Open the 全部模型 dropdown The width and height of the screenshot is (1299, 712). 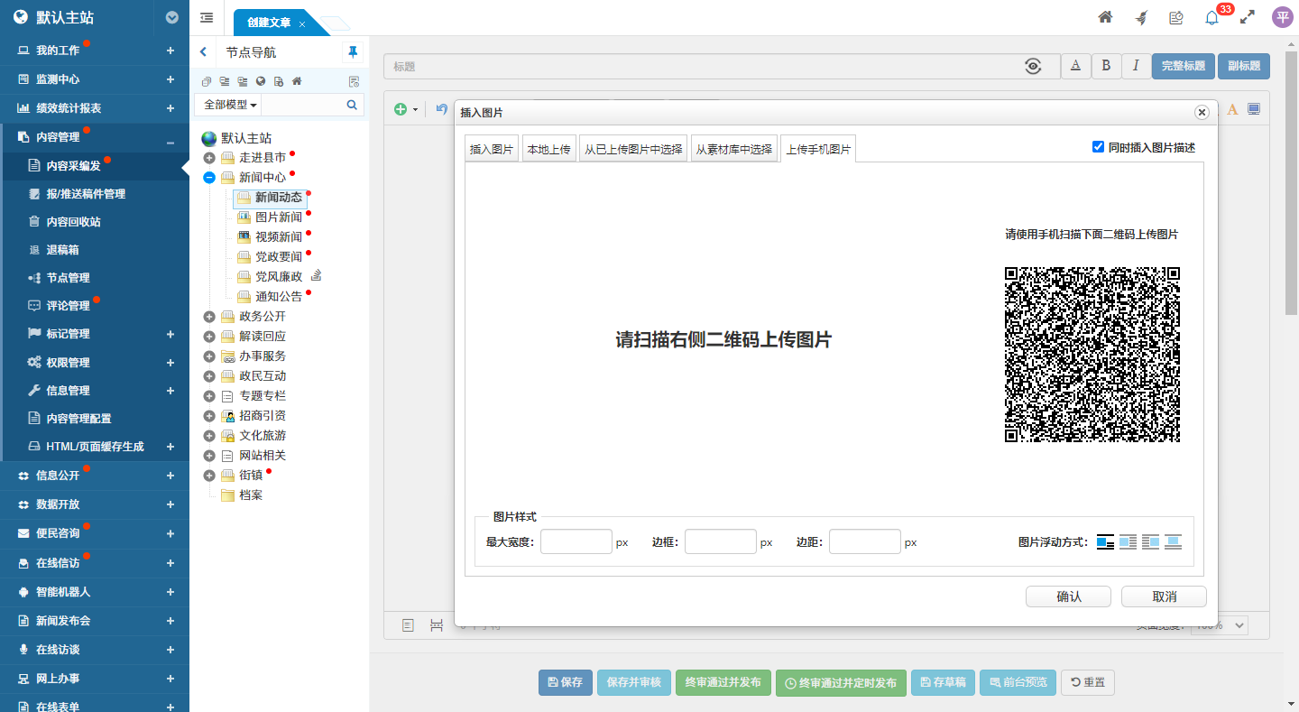point(230,105)
